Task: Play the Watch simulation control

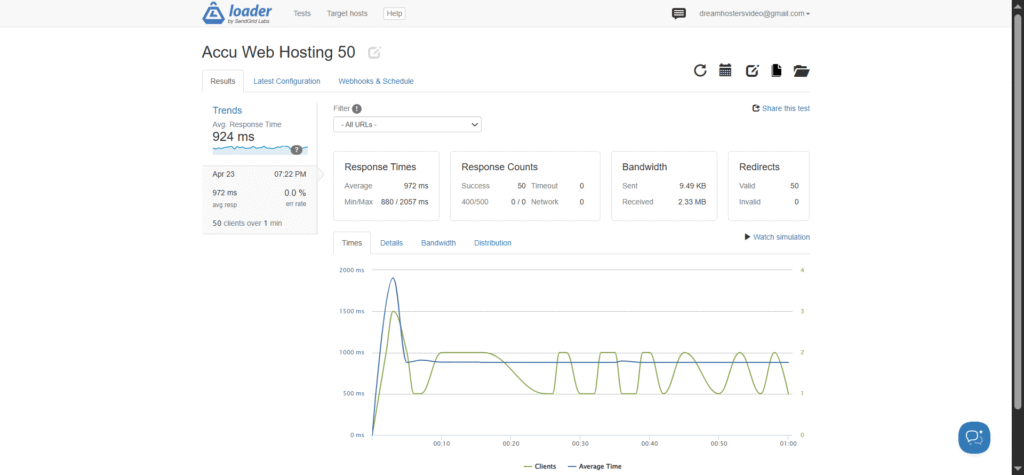Action: pos(777,237)
